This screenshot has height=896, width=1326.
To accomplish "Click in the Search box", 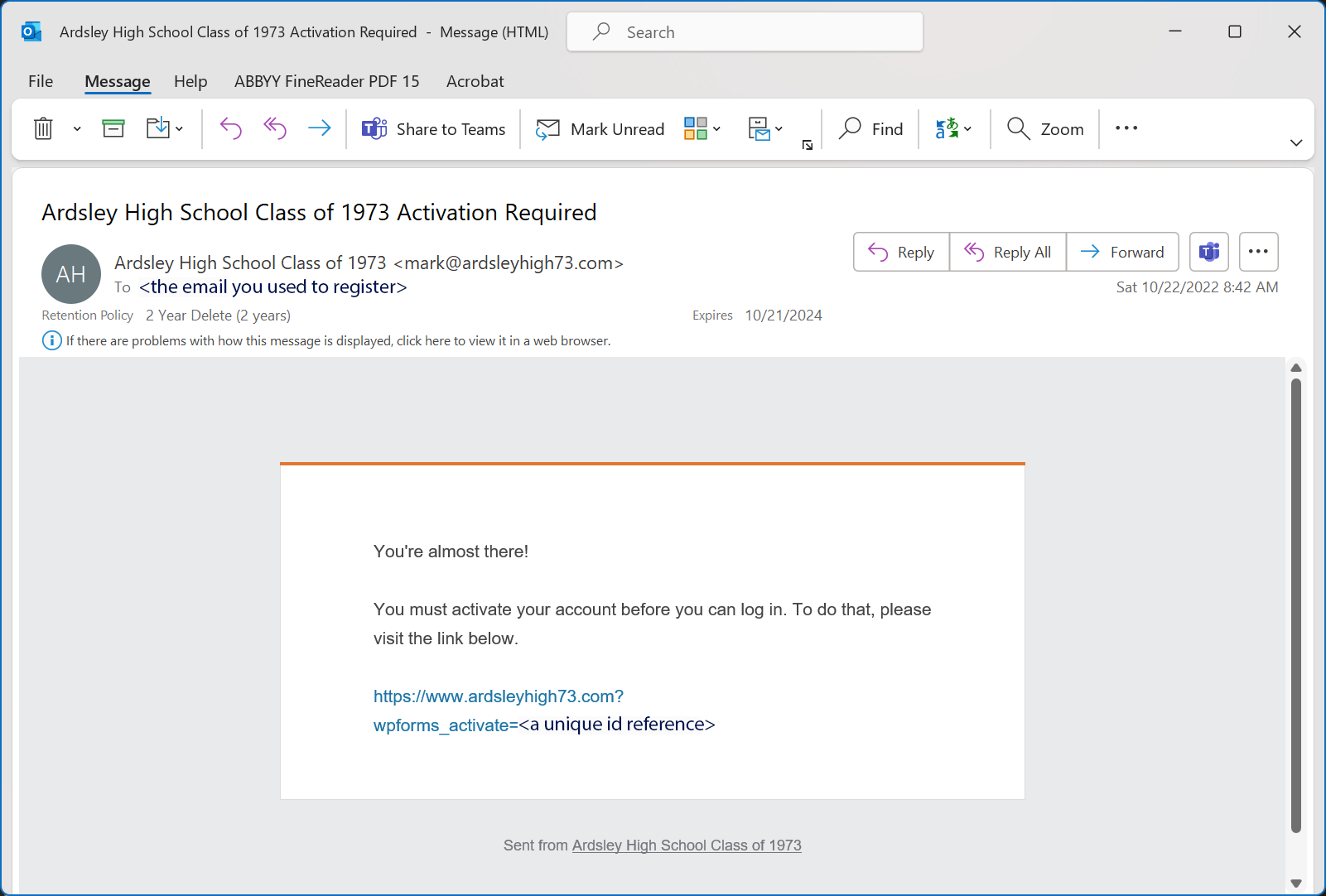I will tap(745, 32).
